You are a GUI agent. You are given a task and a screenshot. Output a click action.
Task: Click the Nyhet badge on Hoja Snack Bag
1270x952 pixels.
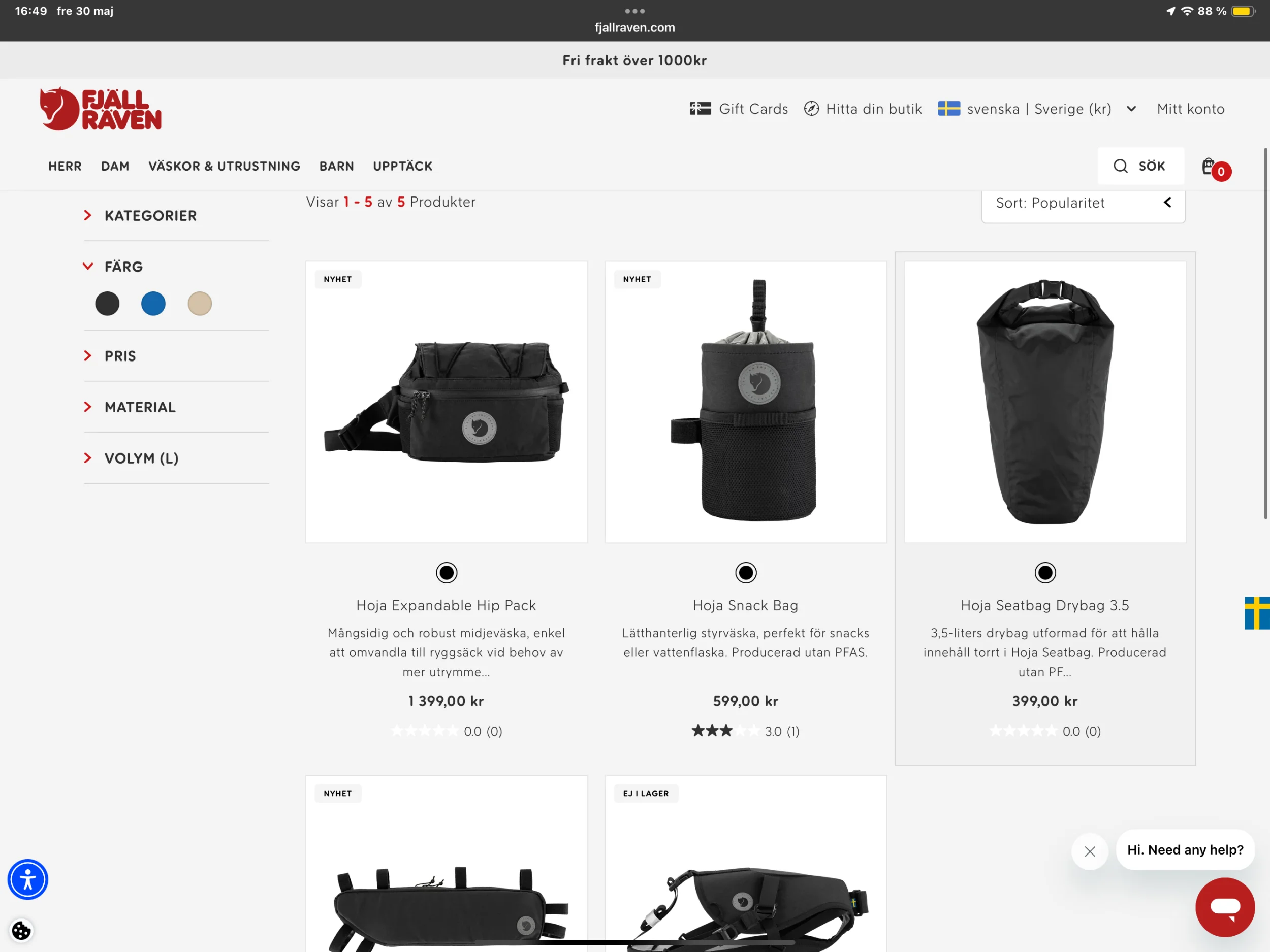coord(637,279)
